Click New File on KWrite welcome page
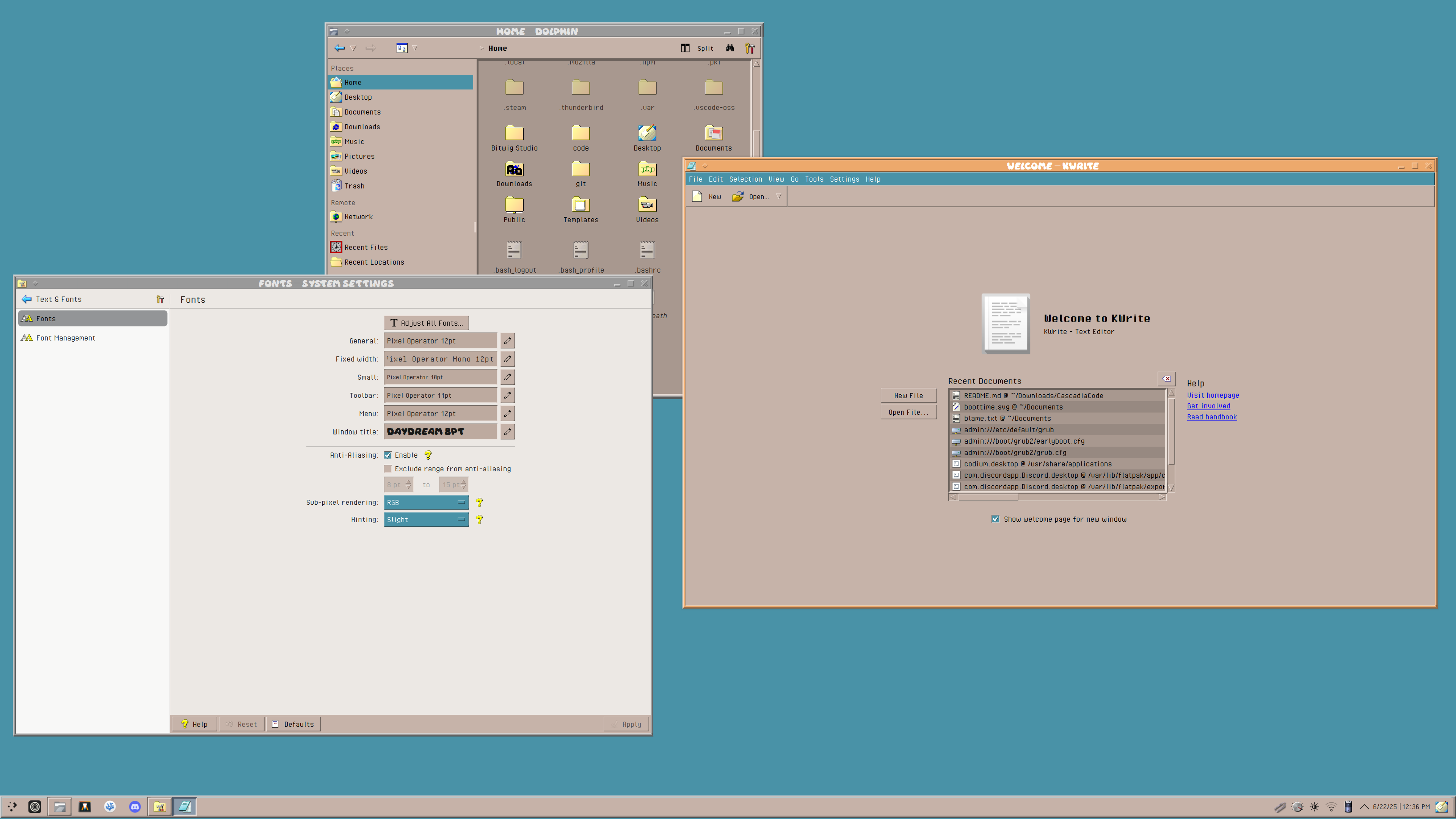 pos(908,395)
